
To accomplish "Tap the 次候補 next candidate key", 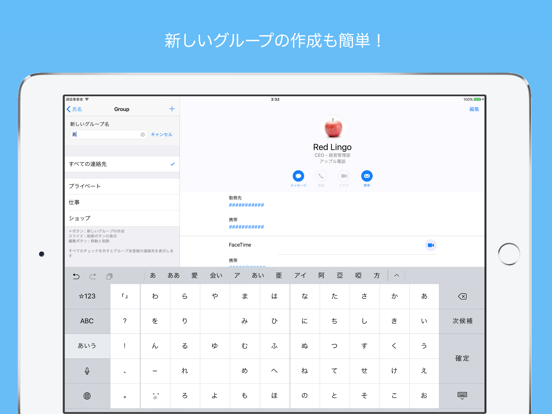I will (x=462, y=321).
